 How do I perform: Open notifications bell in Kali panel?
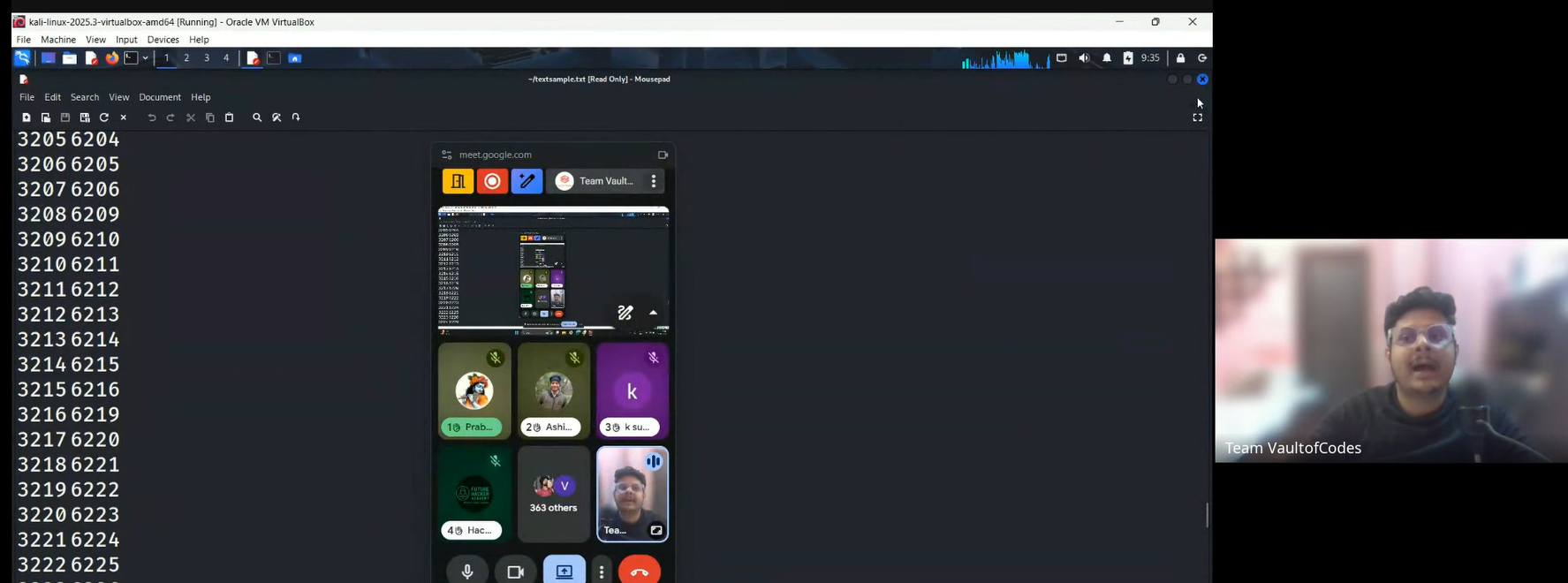pos(1107,58)
